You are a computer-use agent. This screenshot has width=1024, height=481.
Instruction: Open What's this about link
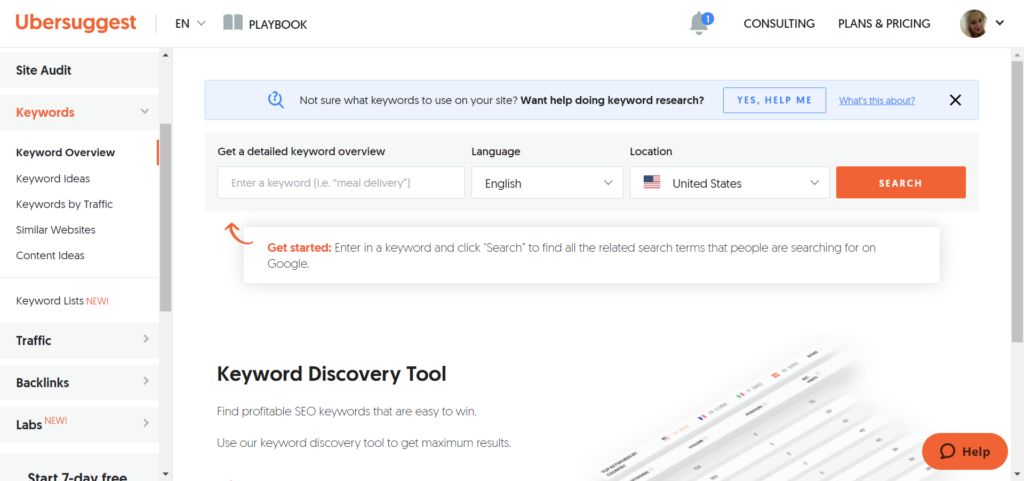click(877, 101)
